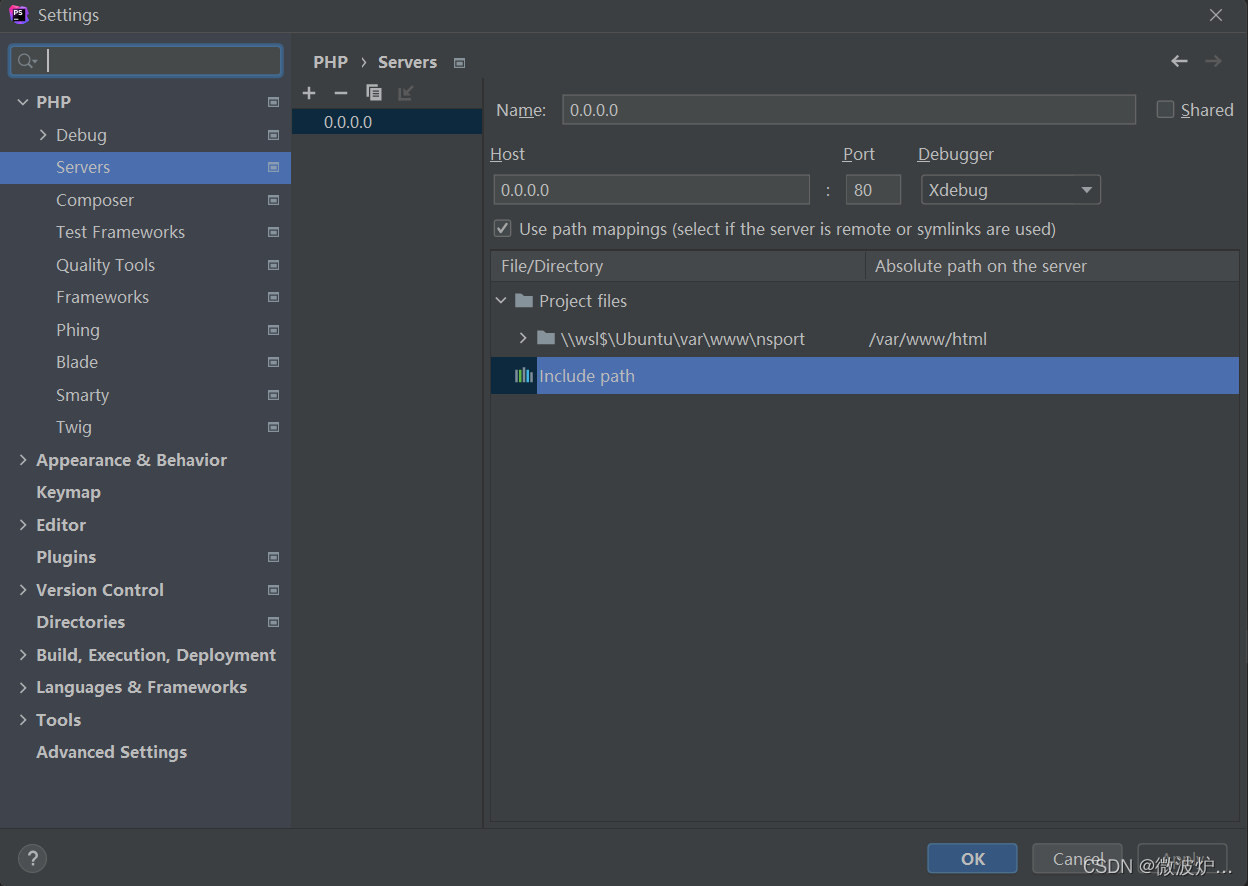Click the nsport folder icon

point(545,338)
